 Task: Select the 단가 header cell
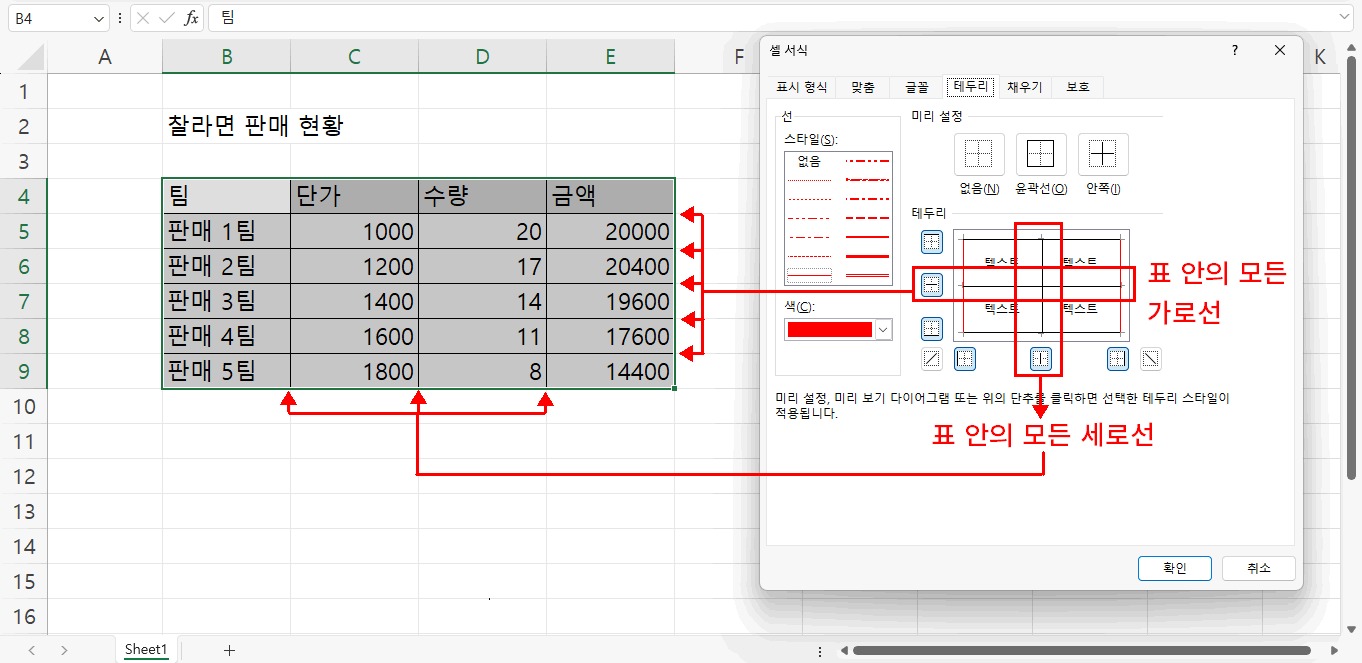click(355, 196)
